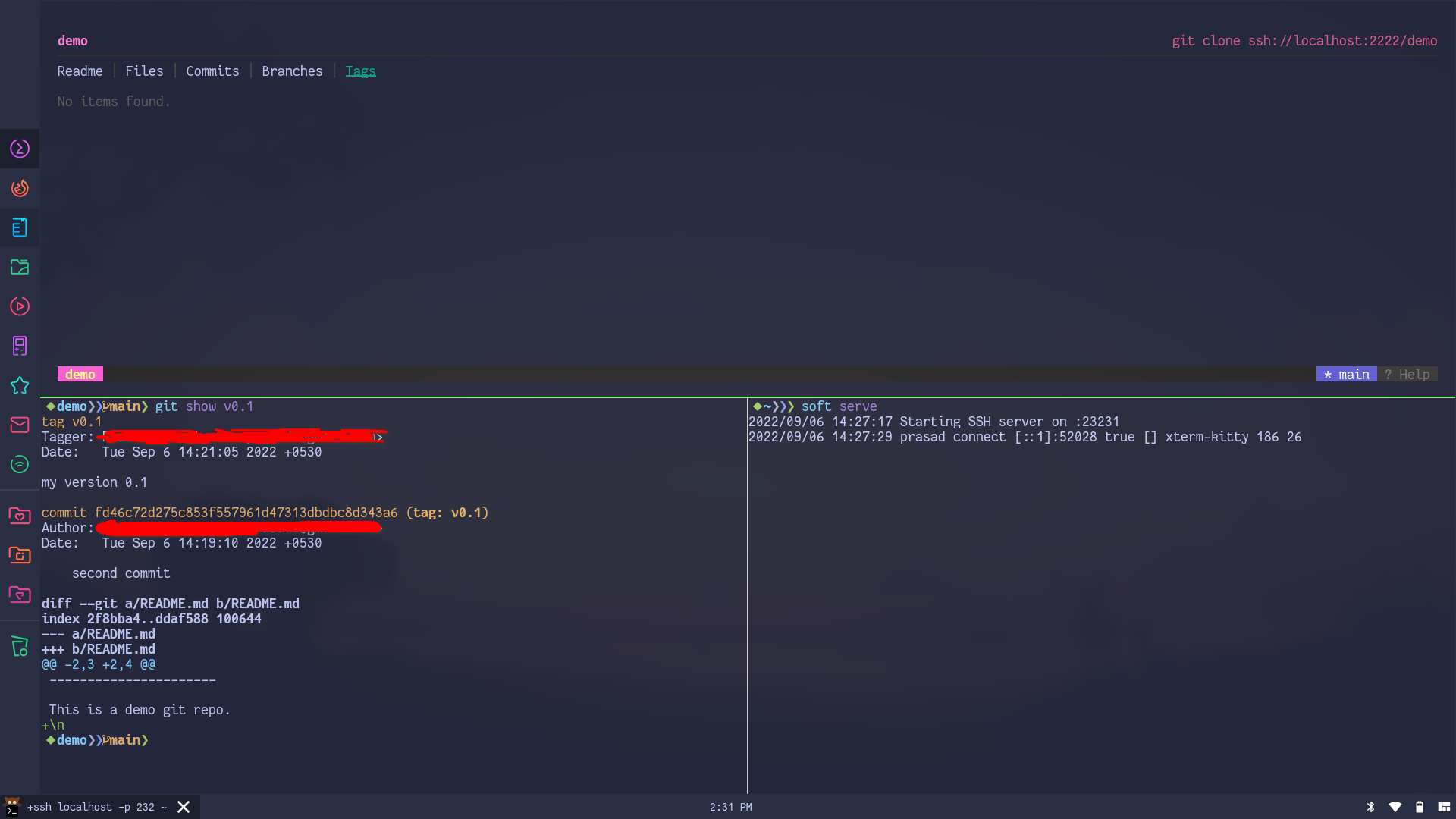Viewport: 1456px width, 819px height.
Task: Open the blue notes app from the dock
Action: coord(20,227)
